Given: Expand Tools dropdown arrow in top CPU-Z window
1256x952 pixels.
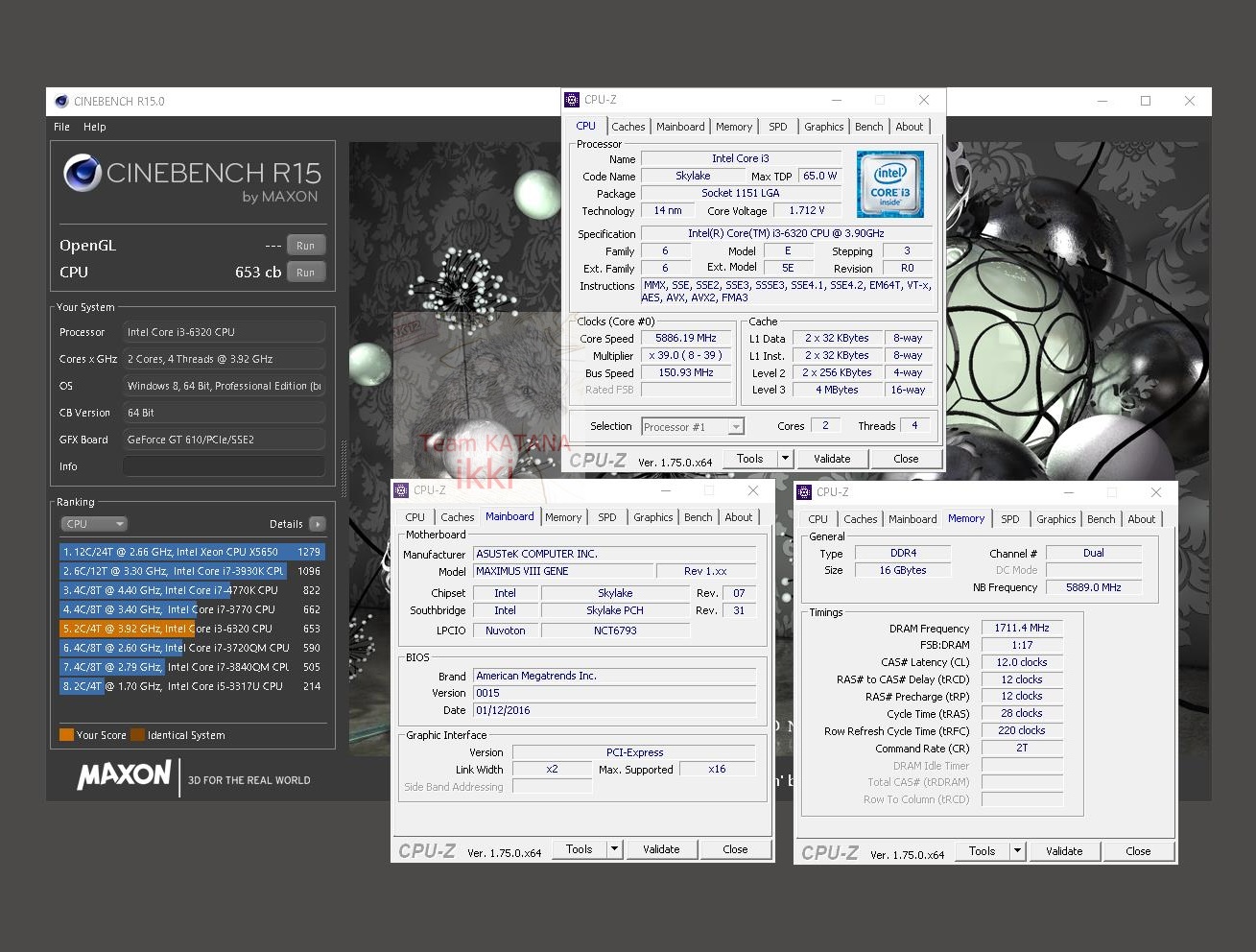Looking at the screenshot, I should point(785,459).
